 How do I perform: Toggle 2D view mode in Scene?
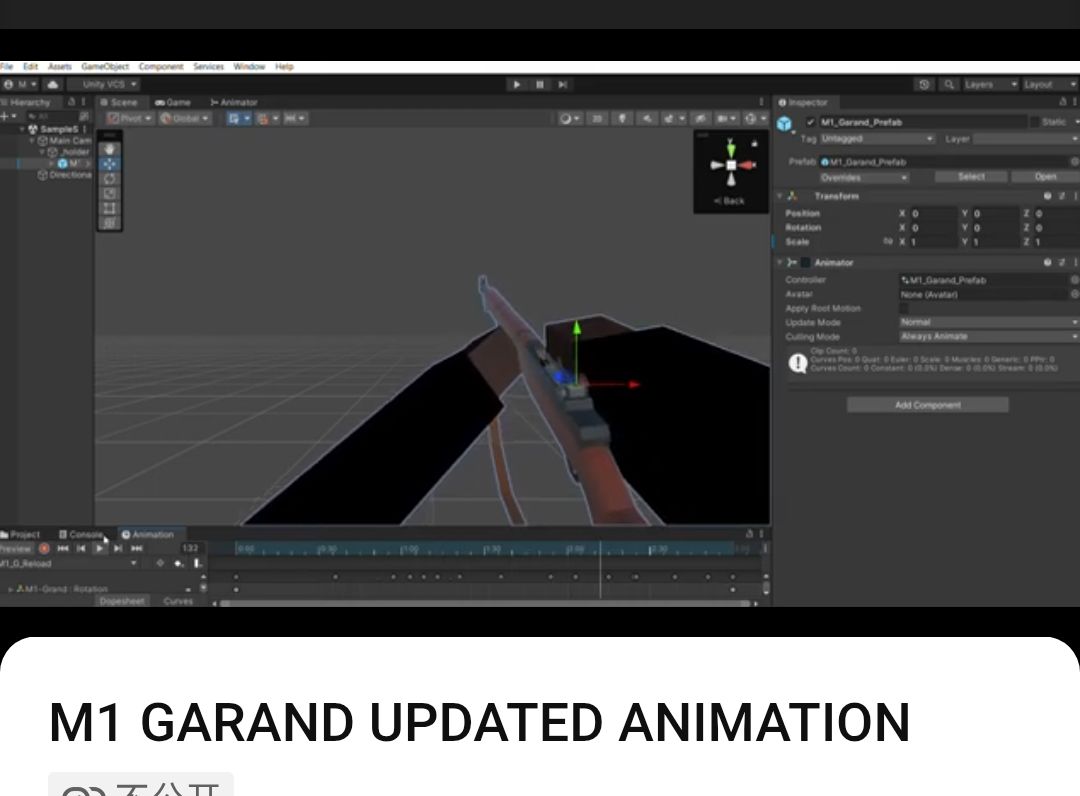597,118
